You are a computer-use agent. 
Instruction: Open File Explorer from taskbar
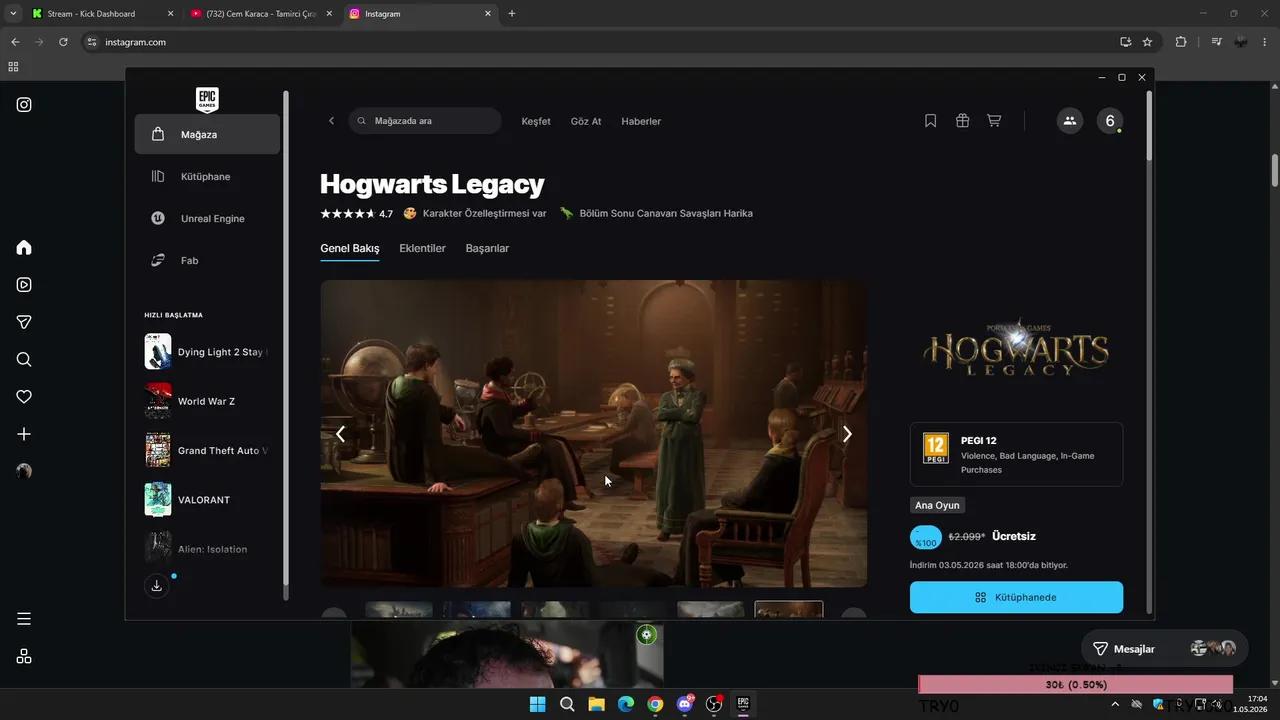tap(596, 704)
